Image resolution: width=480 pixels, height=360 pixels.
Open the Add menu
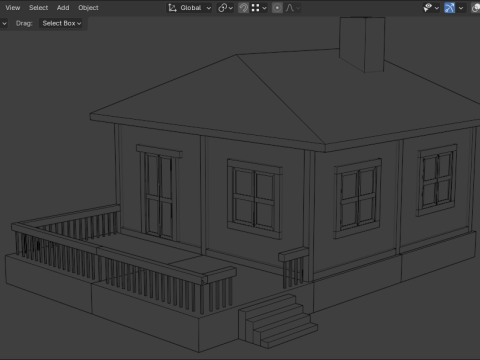click(x=63, y=8)
